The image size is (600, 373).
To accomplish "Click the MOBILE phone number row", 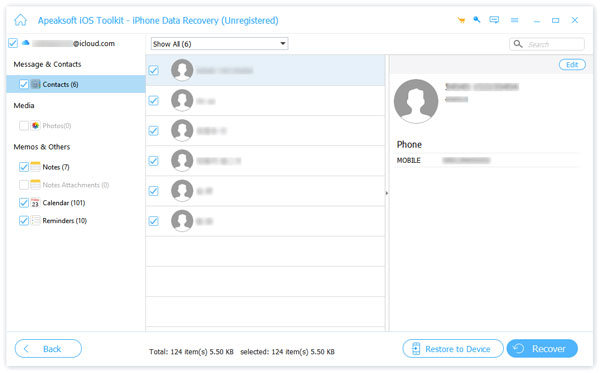I will click(488, 160).
